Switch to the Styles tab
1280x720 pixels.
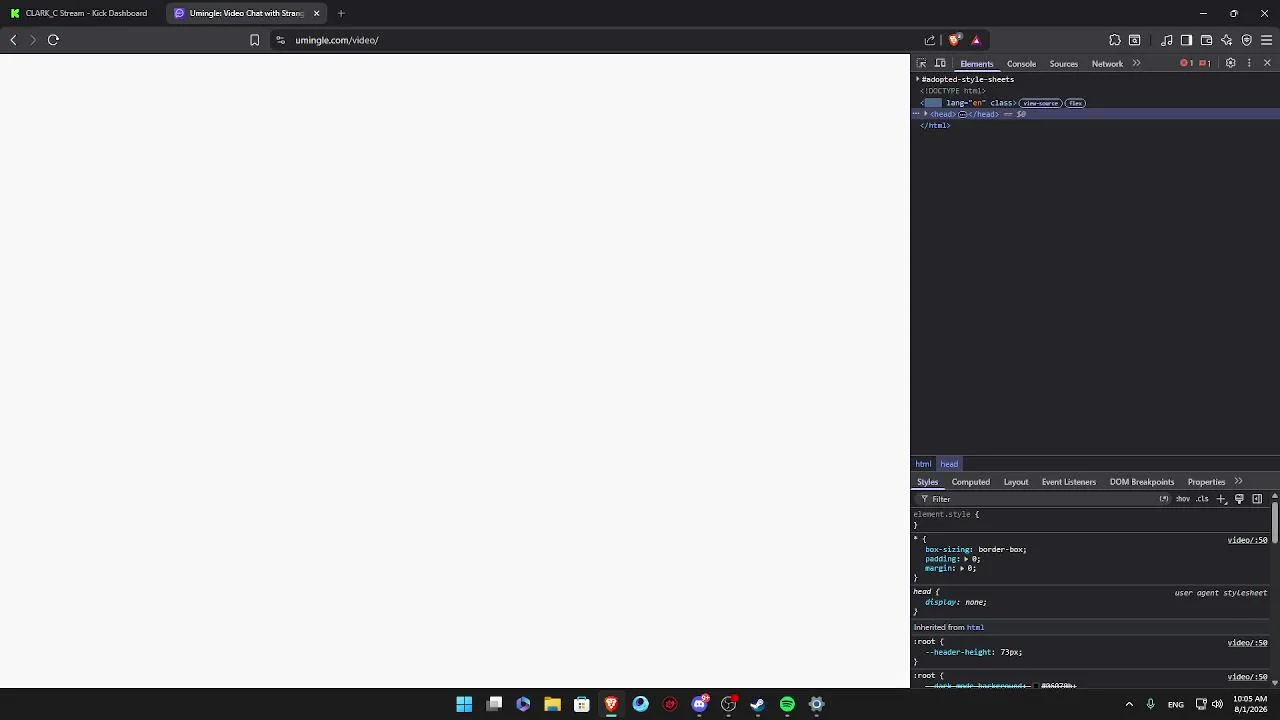pyautogui.click(x=928, y=482)
